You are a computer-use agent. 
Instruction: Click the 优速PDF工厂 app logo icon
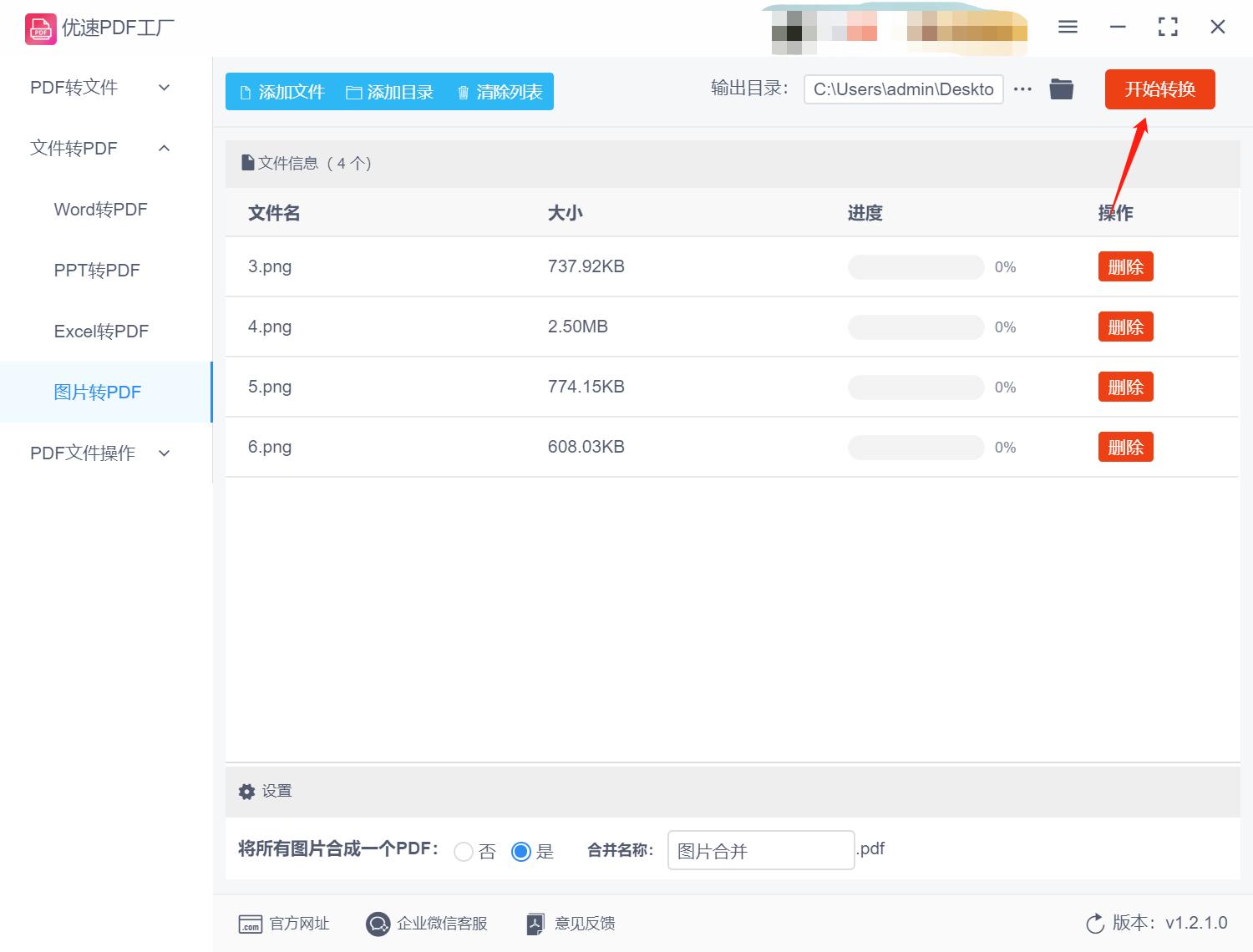click(39, 28)
